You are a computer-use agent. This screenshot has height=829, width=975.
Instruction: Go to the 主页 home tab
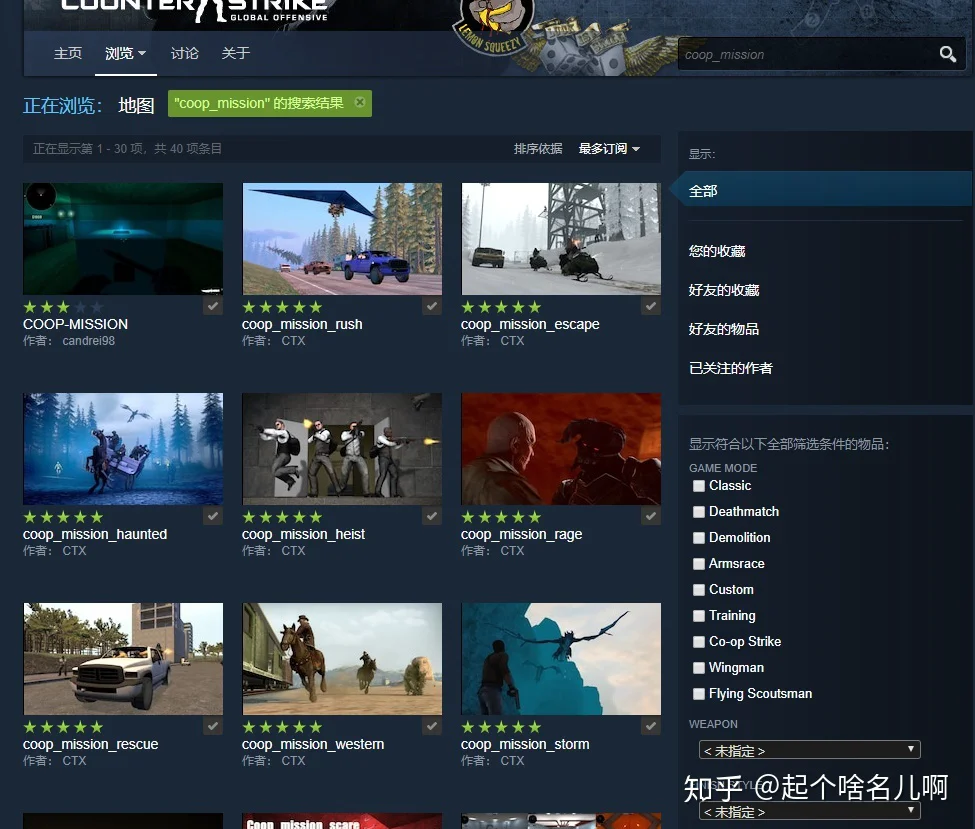click(x=68, y=53)
